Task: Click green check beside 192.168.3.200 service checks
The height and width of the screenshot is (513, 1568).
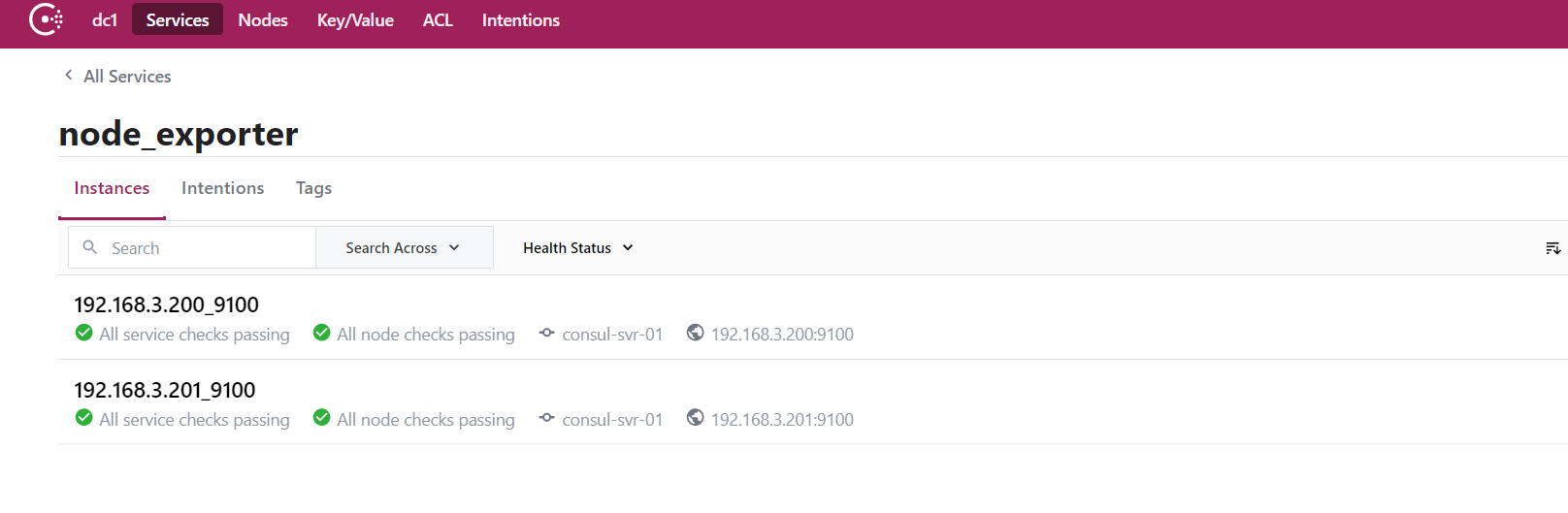Action: (84, 333)
